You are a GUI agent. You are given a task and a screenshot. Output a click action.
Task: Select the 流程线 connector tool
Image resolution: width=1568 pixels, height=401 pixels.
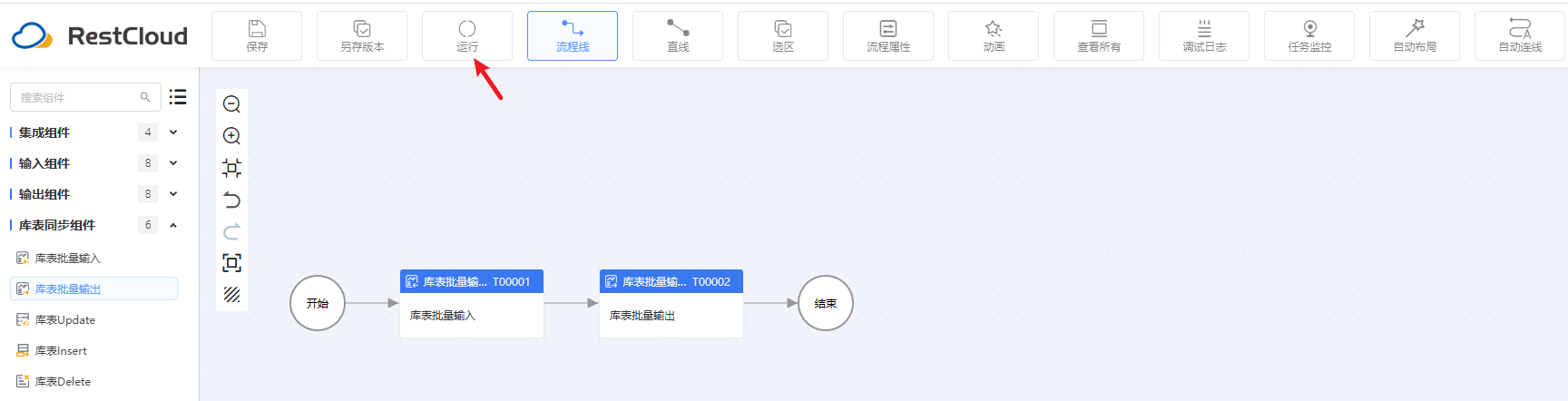[x=573, y=36]
